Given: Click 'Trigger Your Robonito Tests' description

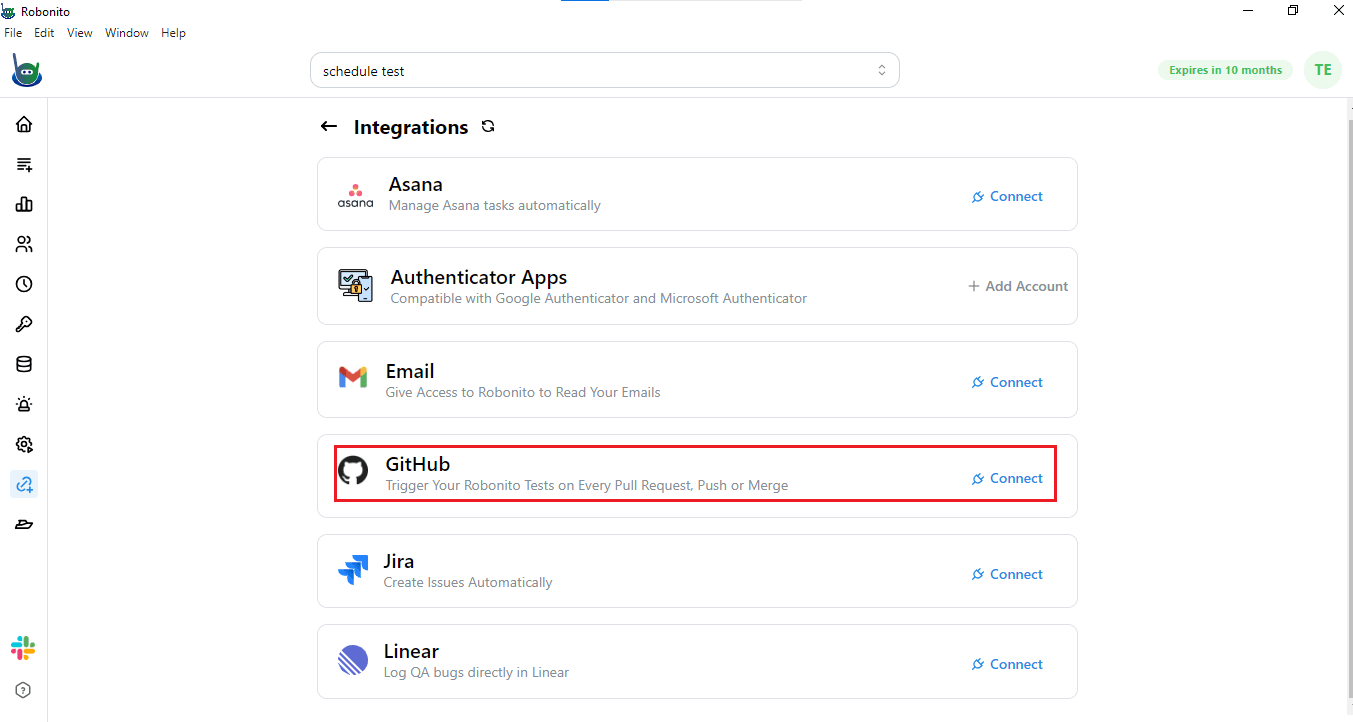Looking at the screenshot, I should tap(587, 485).
